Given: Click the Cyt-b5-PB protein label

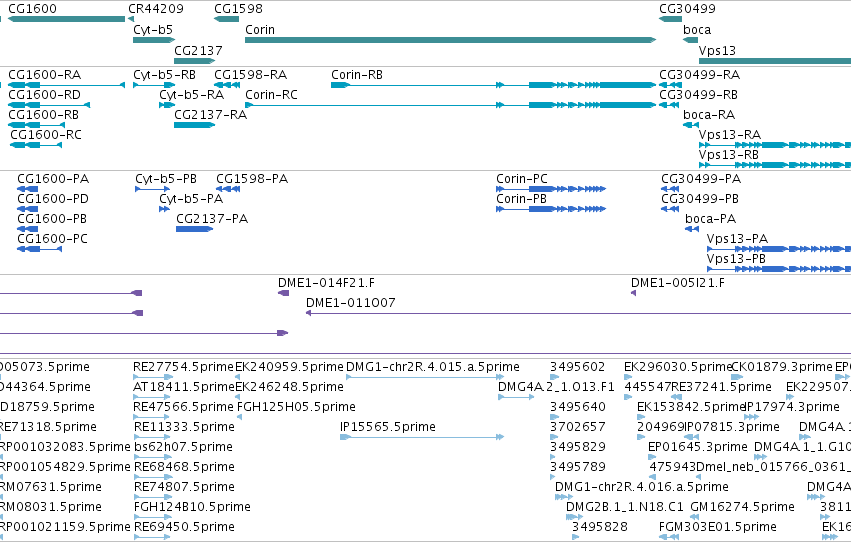Looking at the screenshot, I should (166, 179).
